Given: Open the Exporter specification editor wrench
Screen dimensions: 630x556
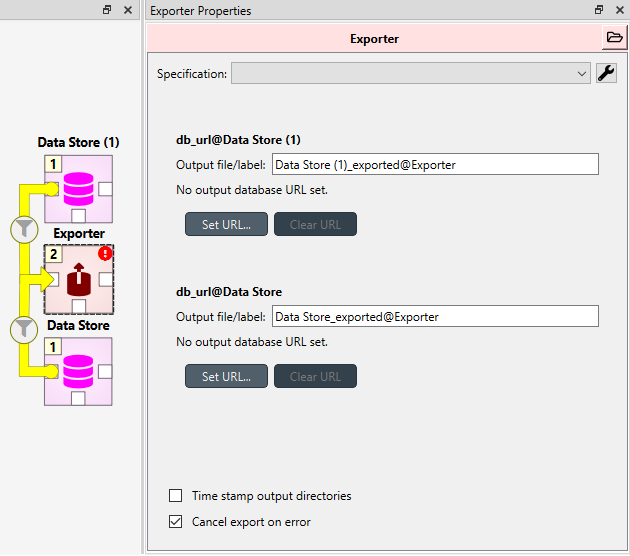Looking at the screenshot, I should pos(606,73).
